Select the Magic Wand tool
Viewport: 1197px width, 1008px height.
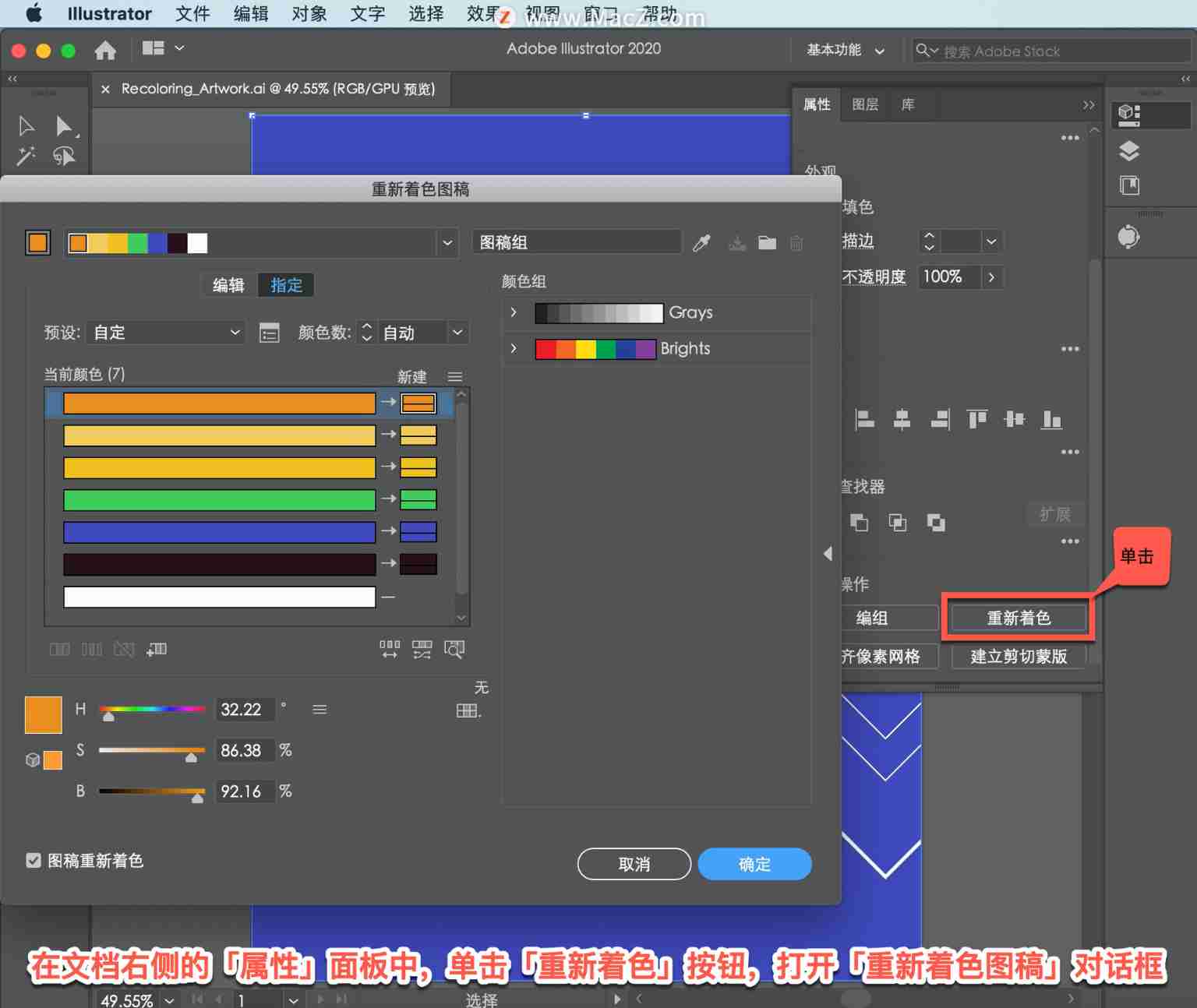click(26, 157)
